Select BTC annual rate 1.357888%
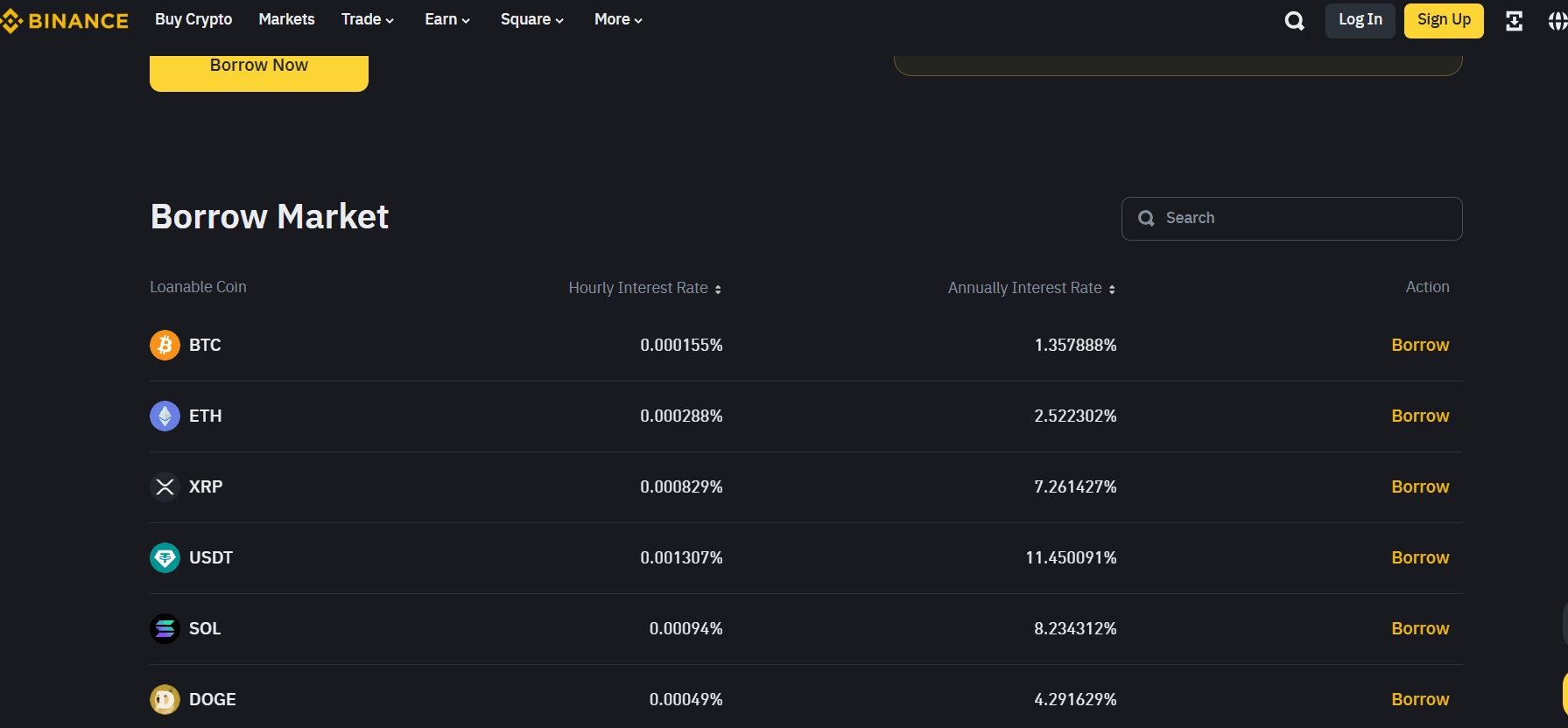Image resolution: width=1568 pixels, height=728 pixels. pyautogui.click(x=1075, y=345)
